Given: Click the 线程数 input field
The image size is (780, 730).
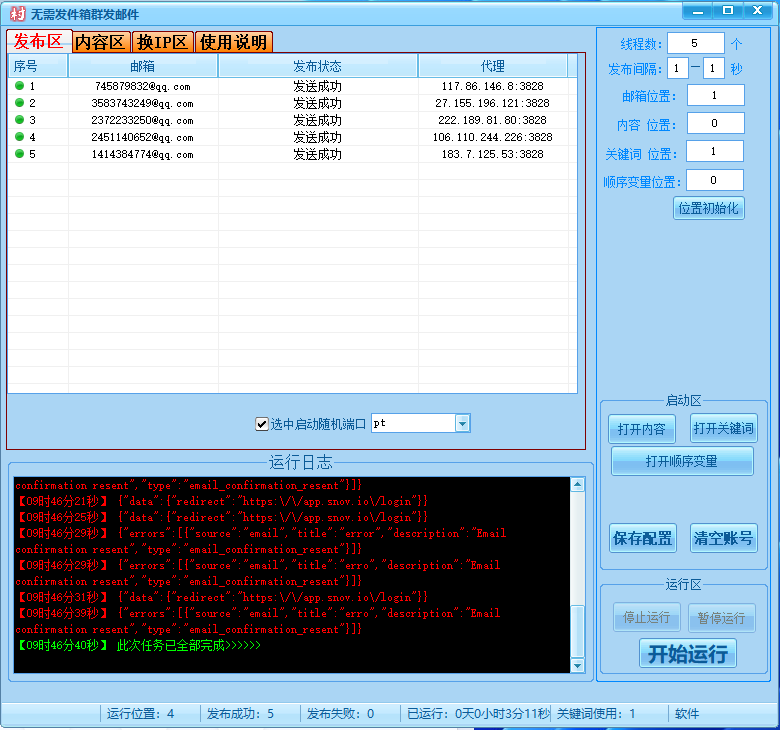Looking at the screenshot, I should (695, 43).
